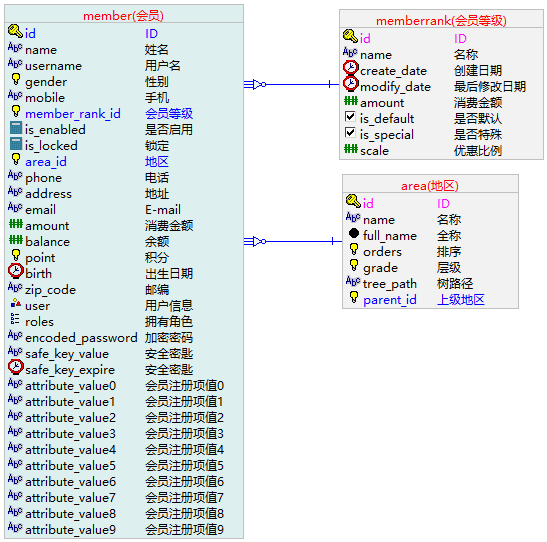Click the 积分 label beside point
The image size is (547, 542).
point(157,257)
